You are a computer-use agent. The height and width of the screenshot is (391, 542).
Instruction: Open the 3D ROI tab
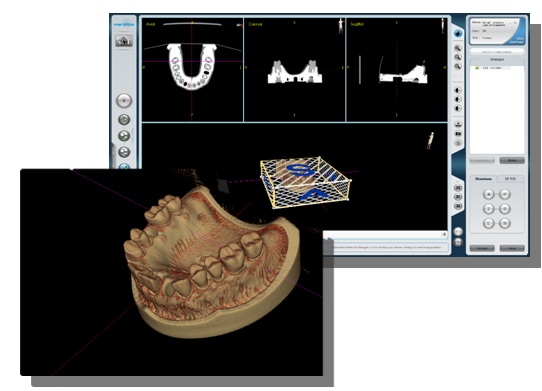tap(510, 179)
